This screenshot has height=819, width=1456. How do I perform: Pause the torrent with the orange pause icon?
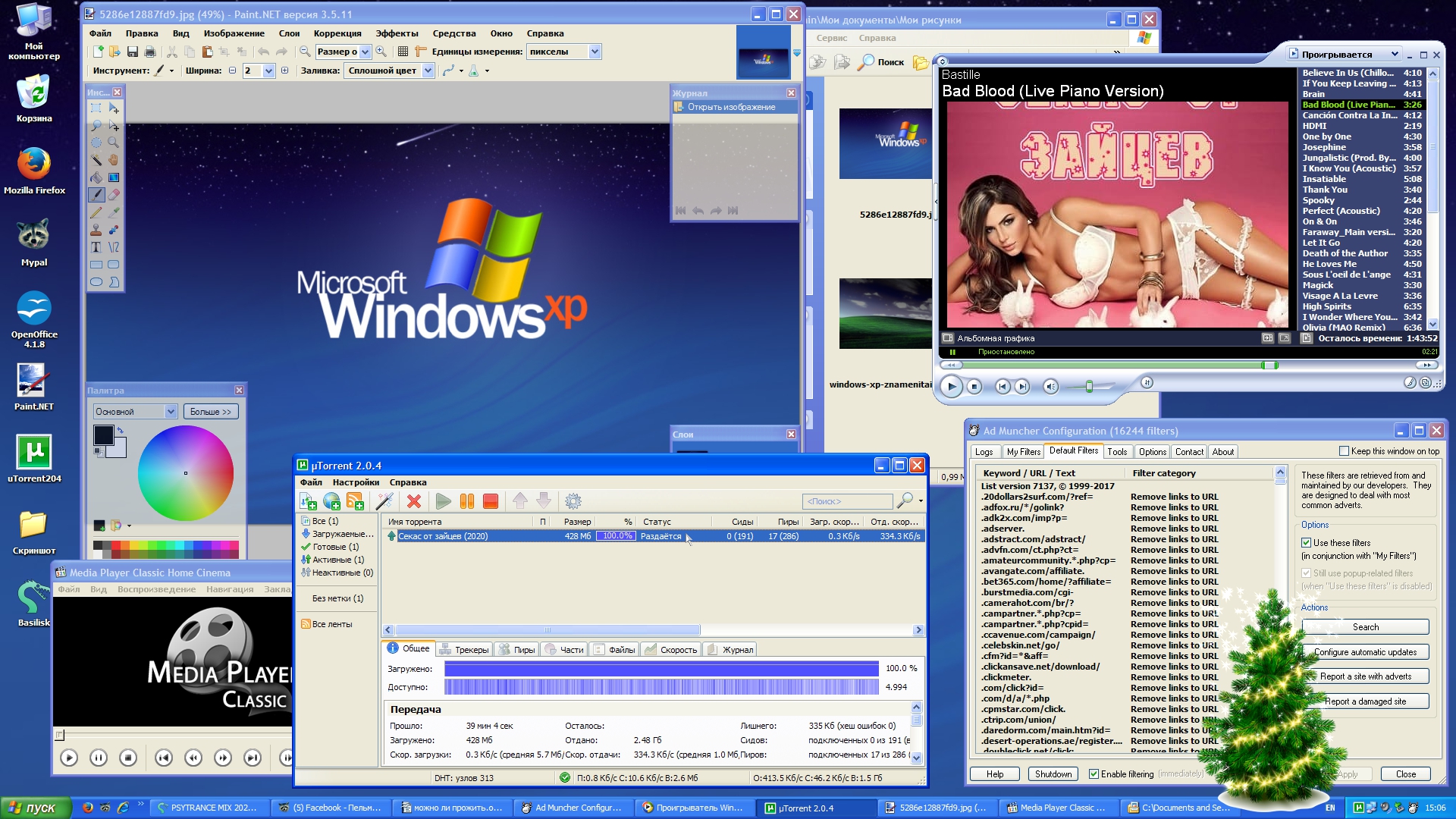pos(467,501)
